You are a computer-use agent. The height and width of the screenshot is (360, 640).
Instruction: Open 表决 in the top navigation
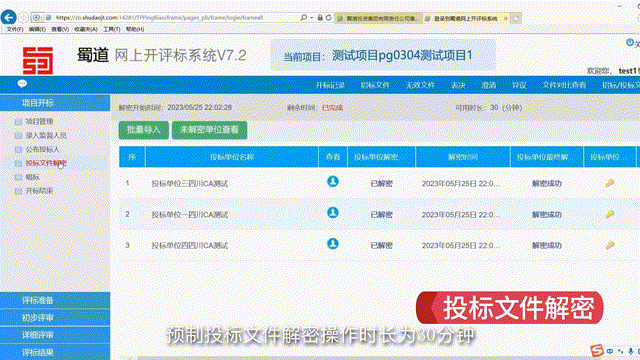tap(458, 85)
